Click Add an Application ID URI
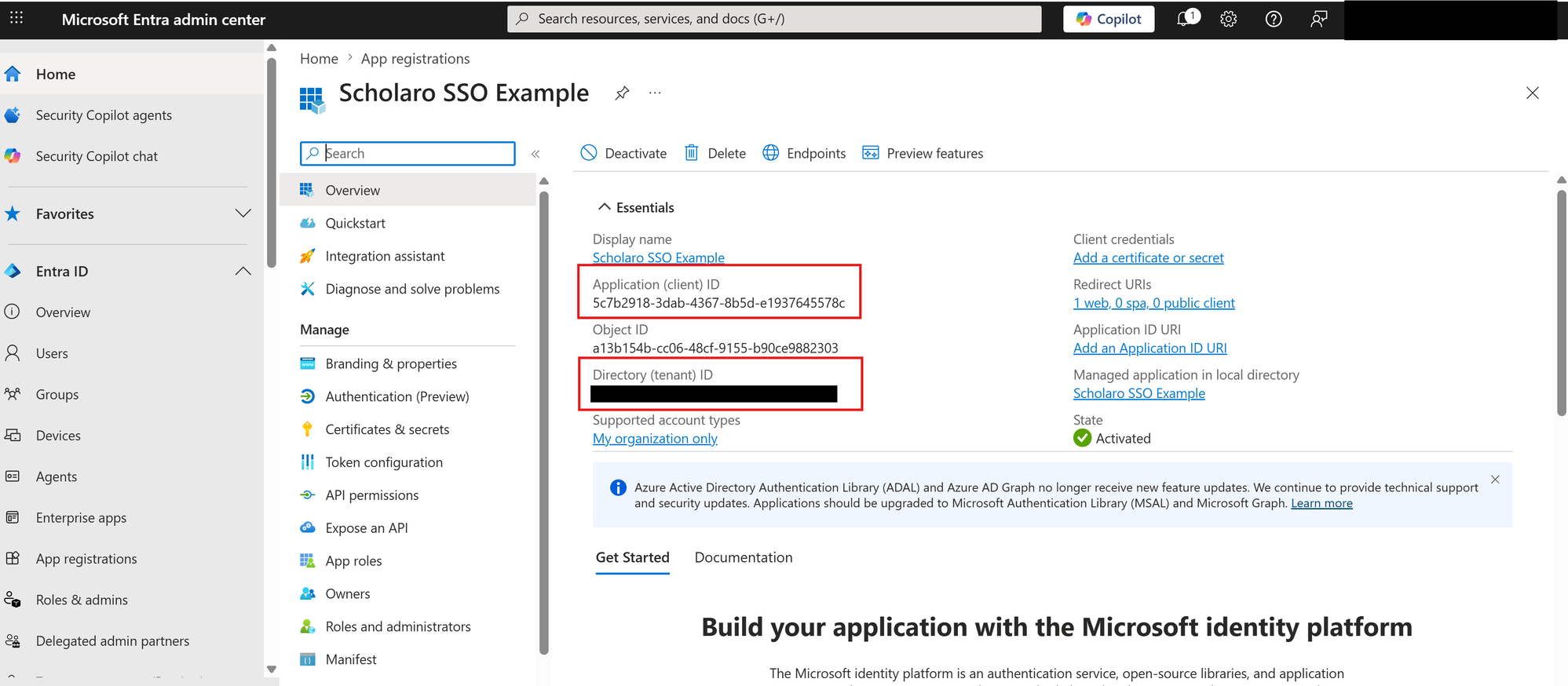The image size is (1568, 686). [1150, 348]
